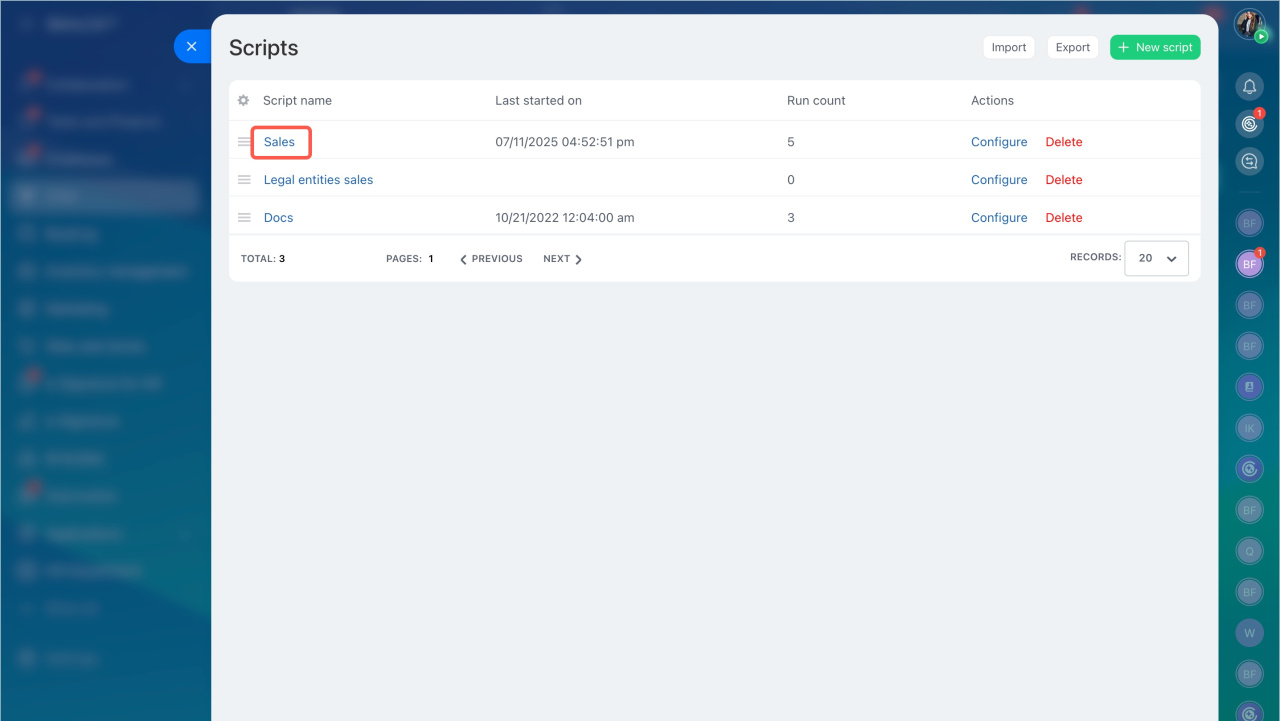Screen dimensions: 1280x721
Task: Click the drag handle beside Sales
Action: [244, 142]
